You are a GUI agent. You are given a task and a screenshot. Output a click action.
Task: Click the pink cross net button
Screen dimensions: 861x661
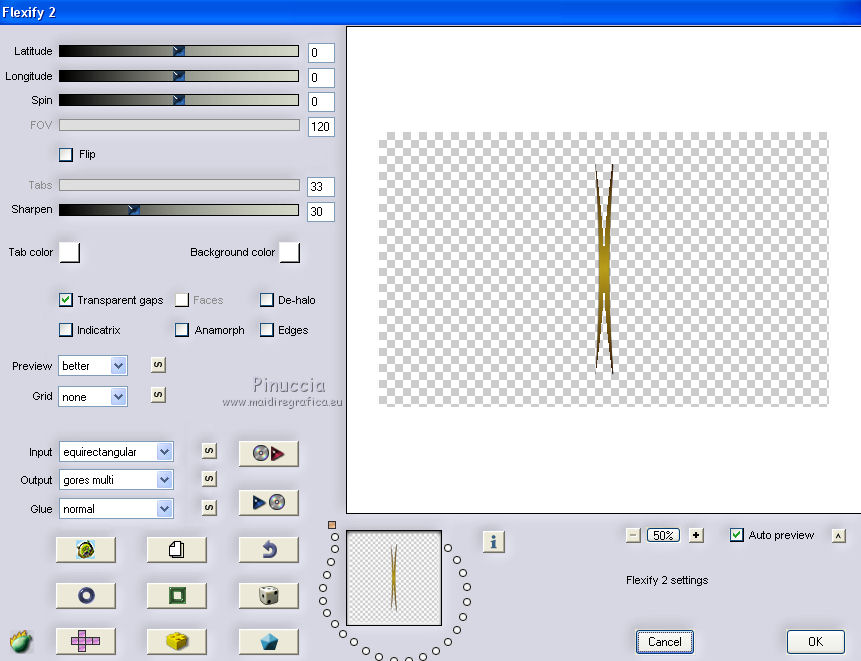tap(86, 641)
